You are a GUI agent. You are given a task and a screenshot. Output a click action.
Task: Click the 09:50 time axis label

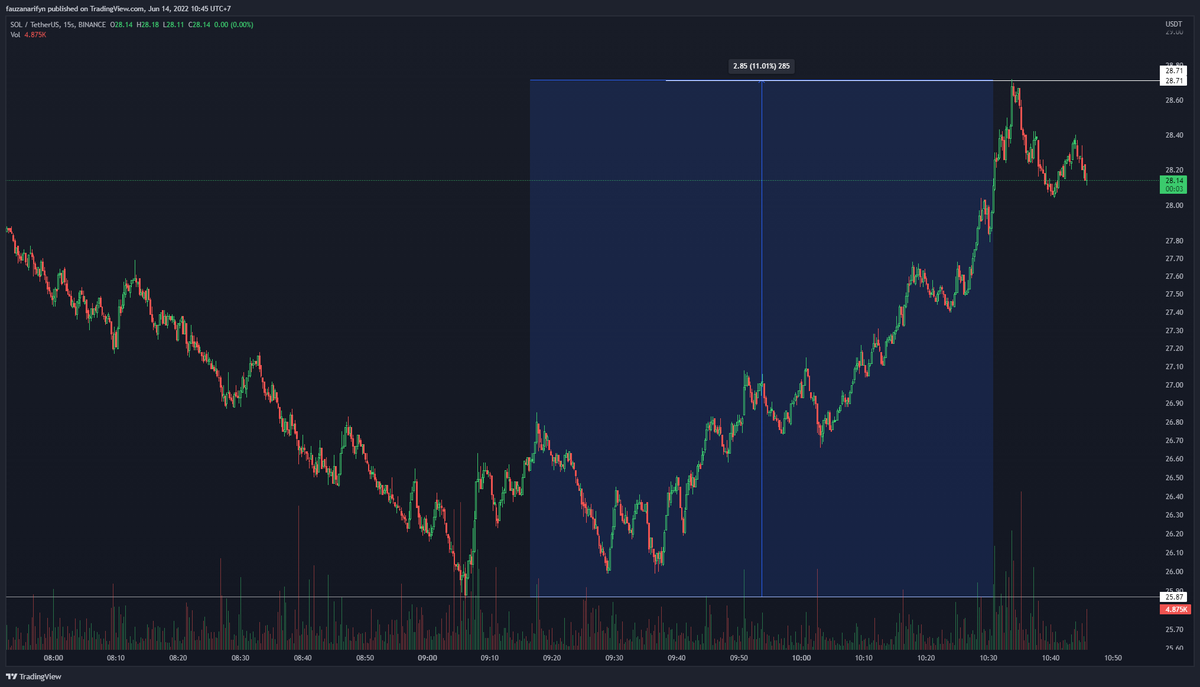[739, 658]
